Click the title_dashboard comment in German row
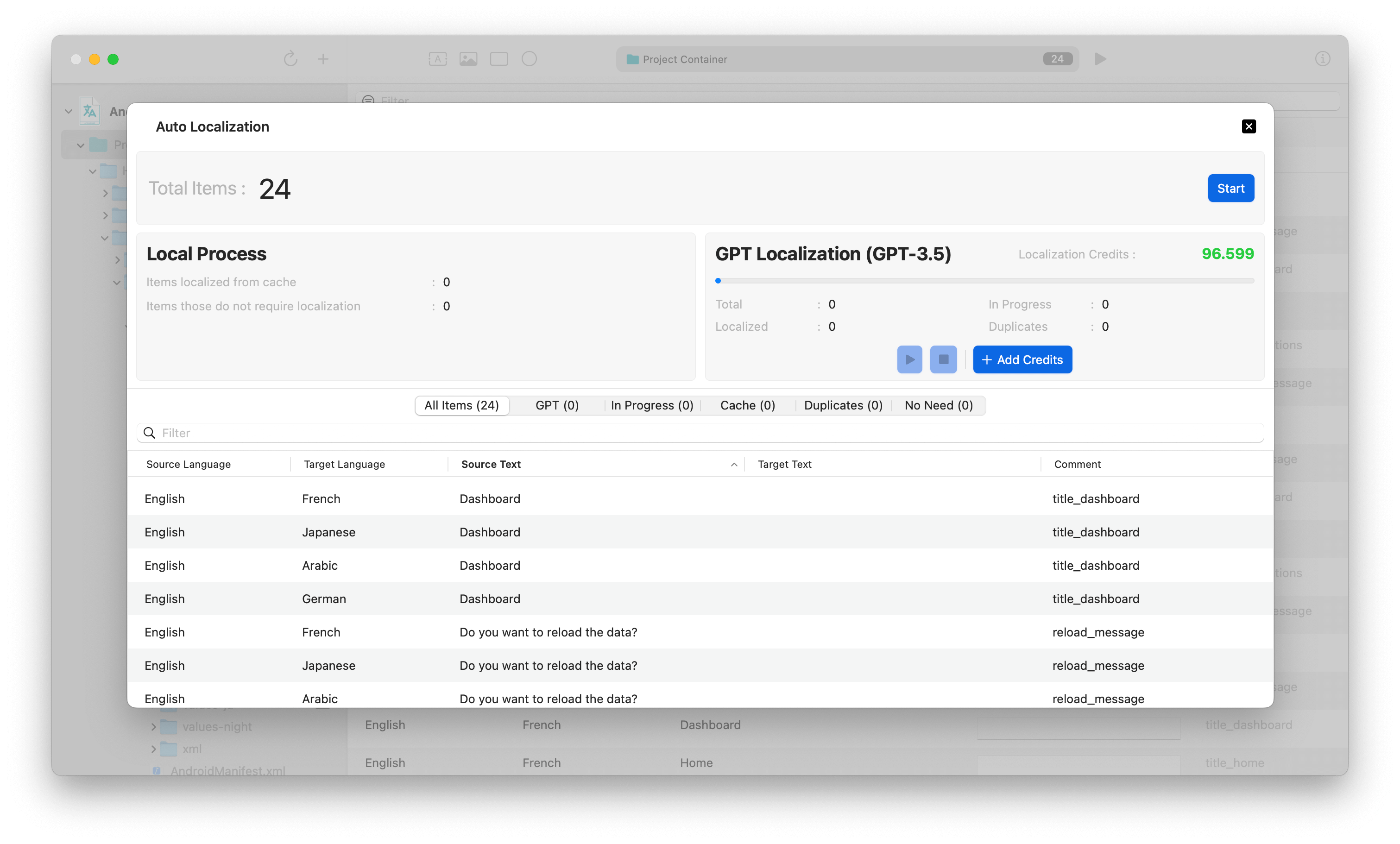This screenshot has width=1400, height=844. (x=1096, y=598)
